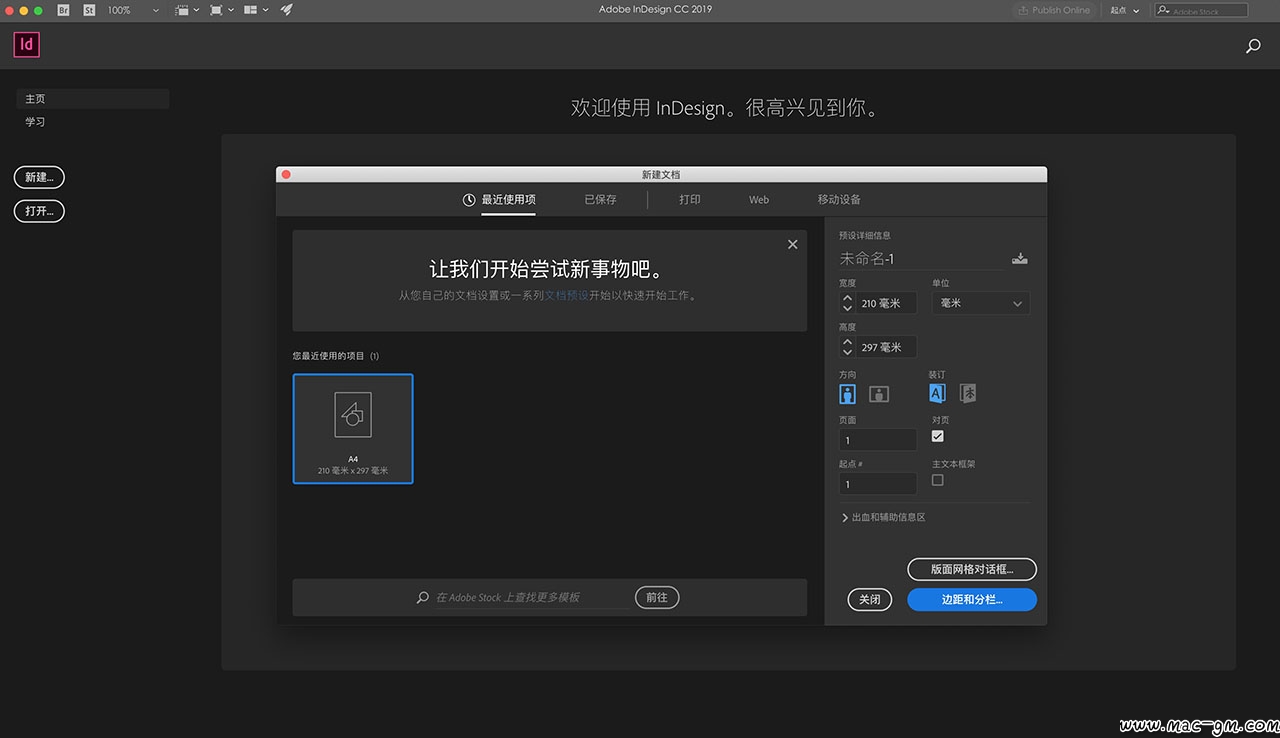Dismiss the banner with the X icon
Image resolution: width=1280 pixels, height=738 pixels.
coord(793,244)
